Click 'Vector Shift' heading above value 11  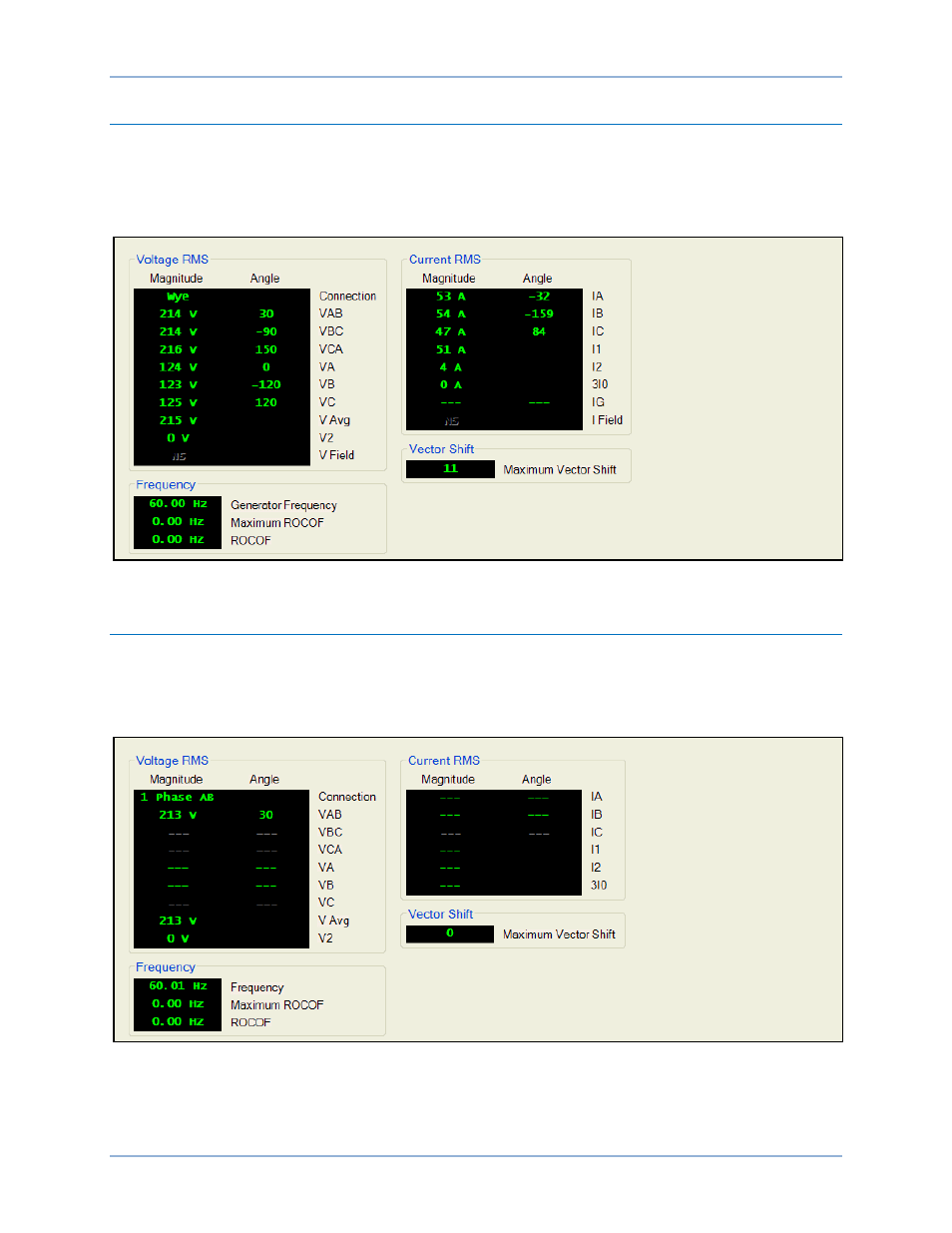(441, 449)
